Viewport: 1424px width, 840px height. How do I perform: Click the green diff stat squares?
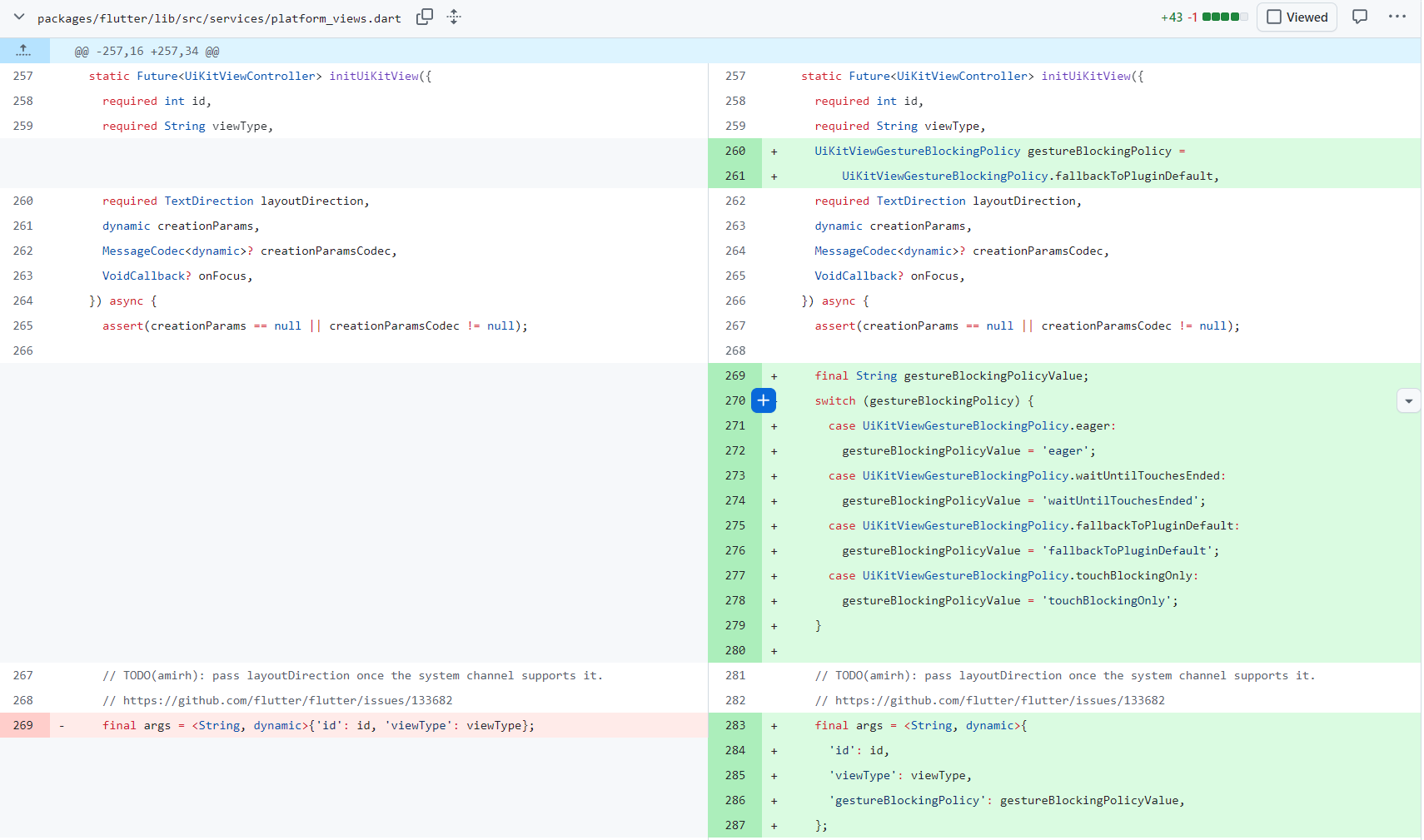coord(1222,16)
